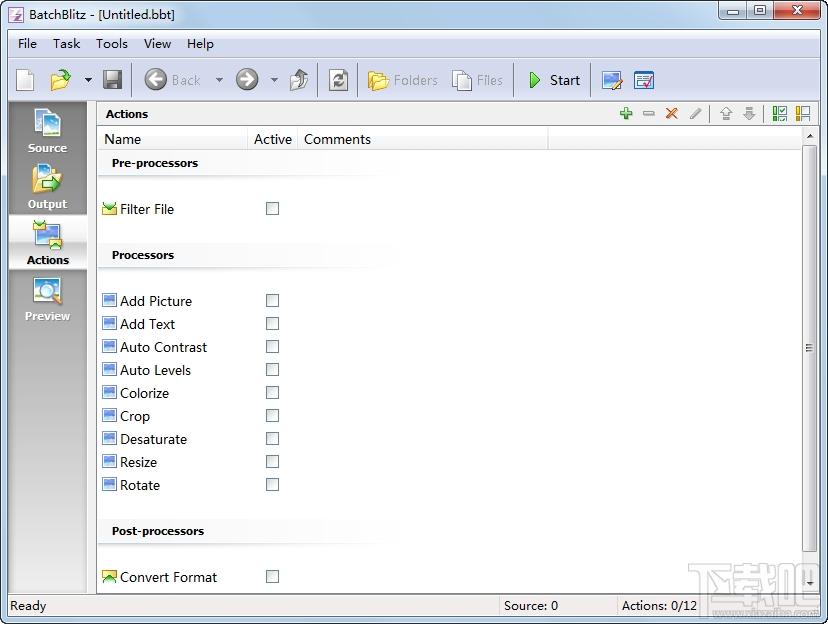828x624 pixels.
Task: Create a new task file
Action: click(x=25, y=80)
